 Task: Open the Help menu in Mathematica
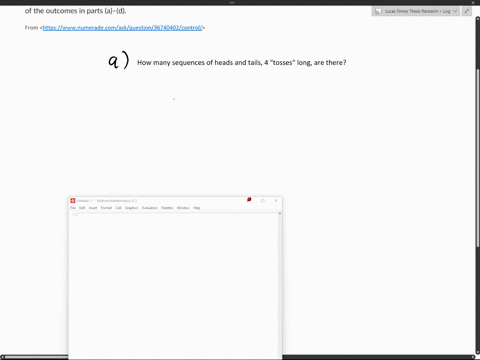pyautogui.click(x=197, y=208)
